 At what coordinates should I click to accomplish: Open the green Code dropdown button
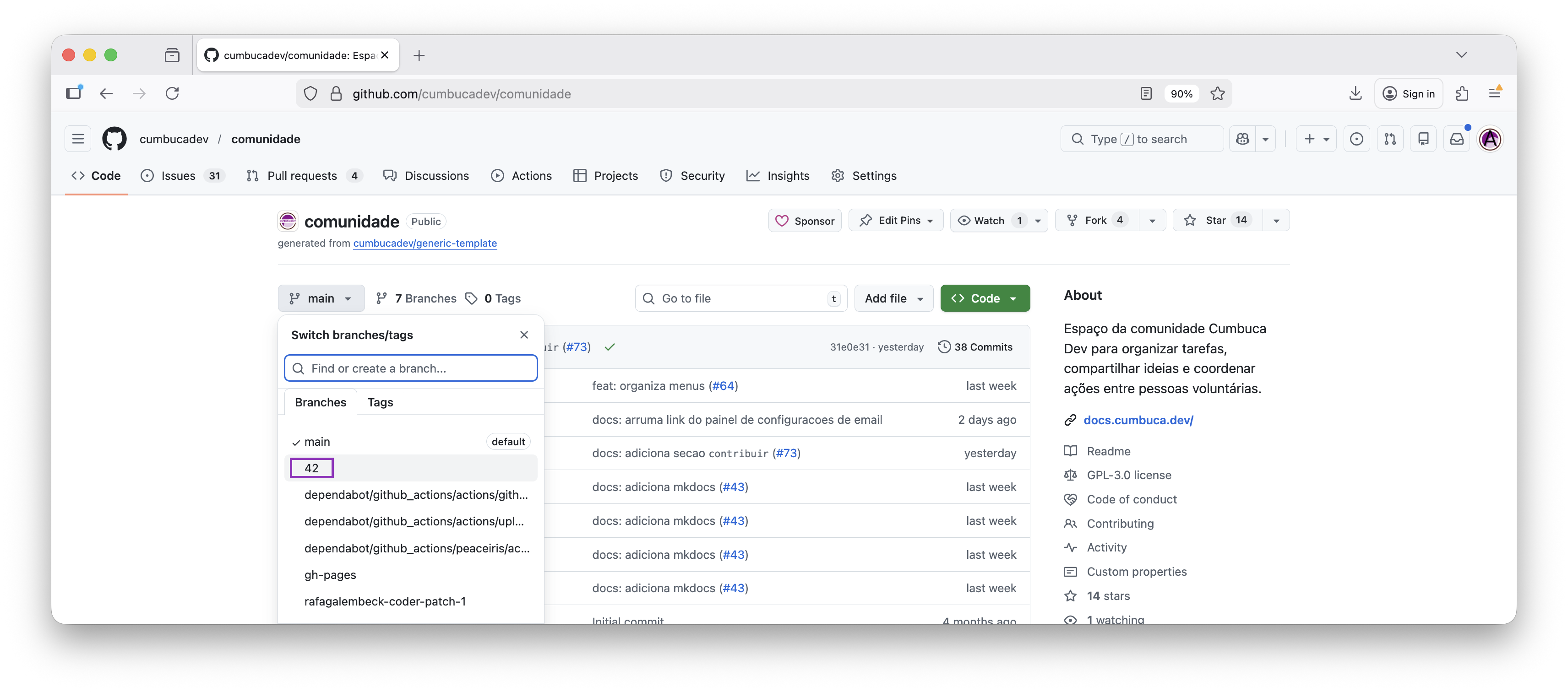985,298
